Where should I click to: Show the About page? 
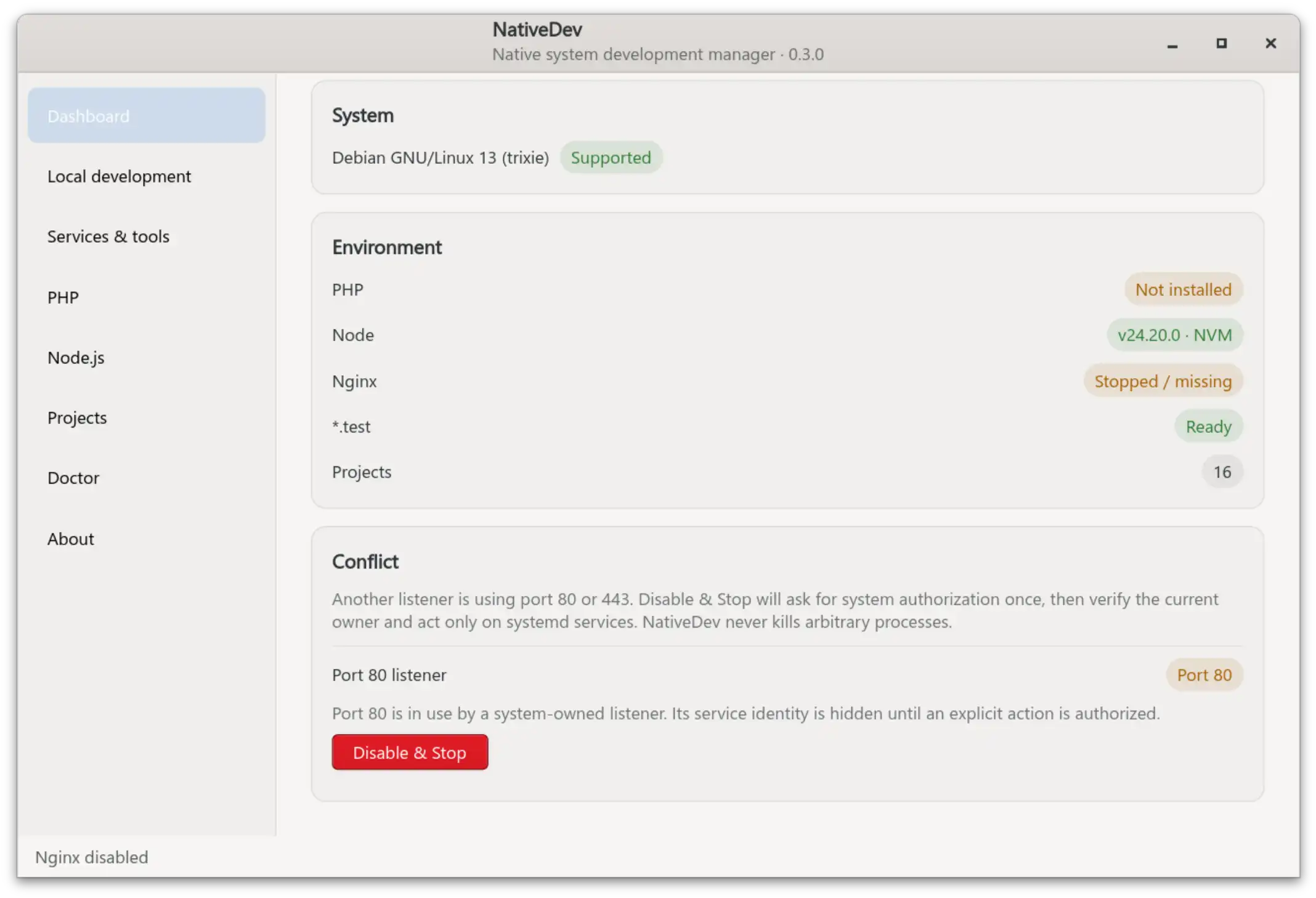[x=147, y=539]
